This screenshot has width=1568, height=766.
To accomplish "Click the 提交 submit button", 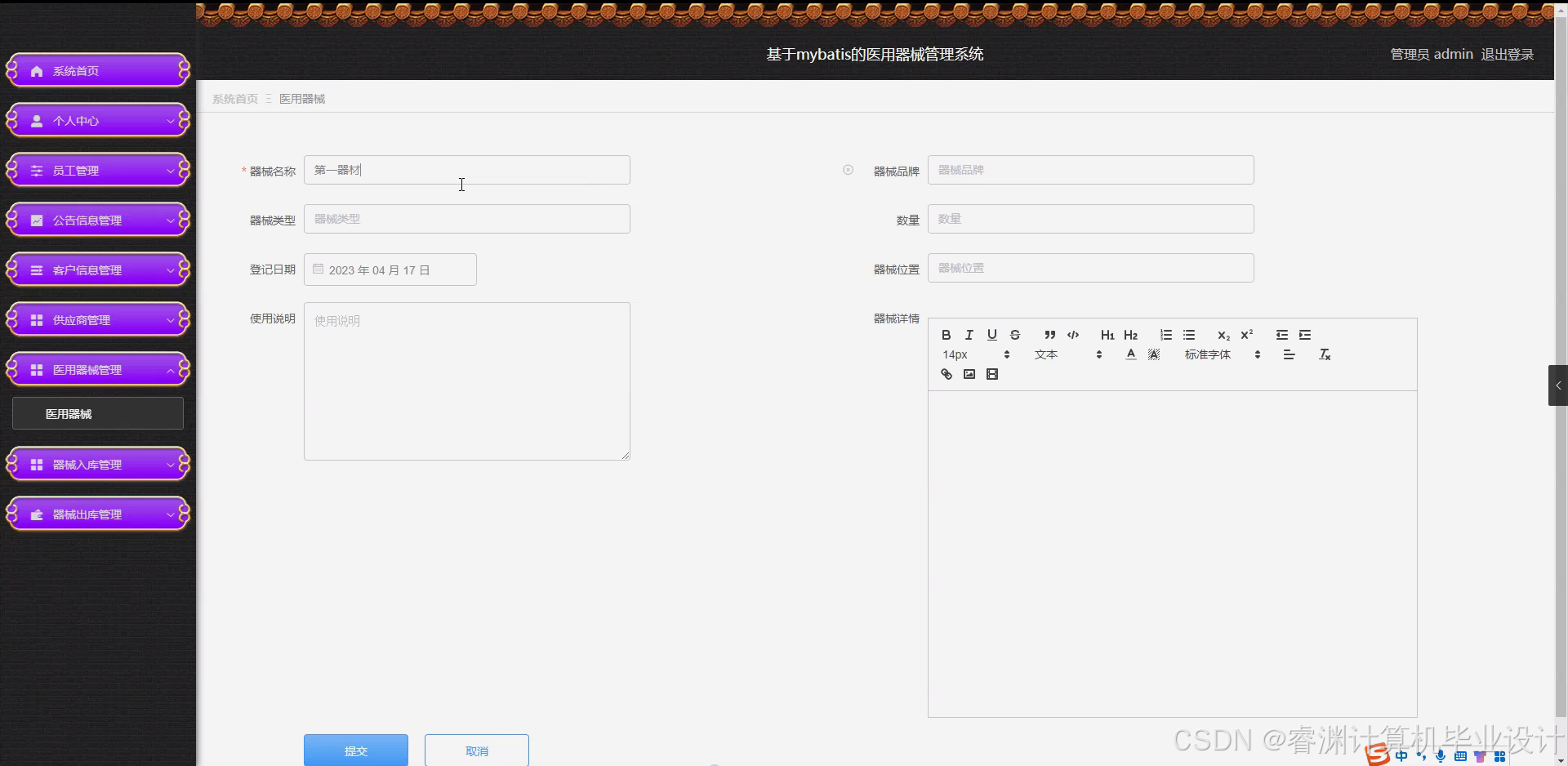I will pyautogui.click(x=355, y=750).
